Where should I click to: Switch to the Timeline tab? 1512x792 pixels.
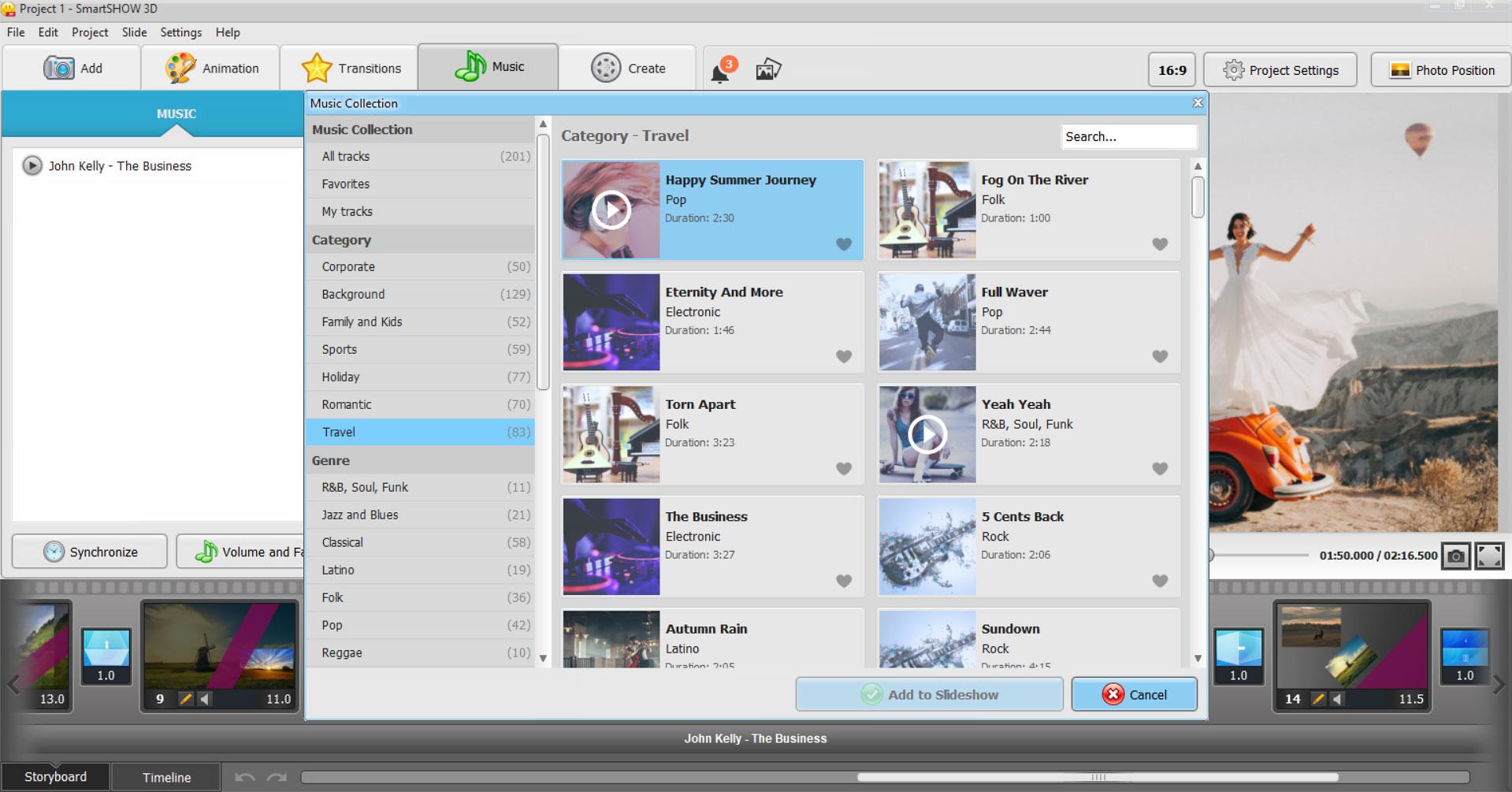pos(166,777)
